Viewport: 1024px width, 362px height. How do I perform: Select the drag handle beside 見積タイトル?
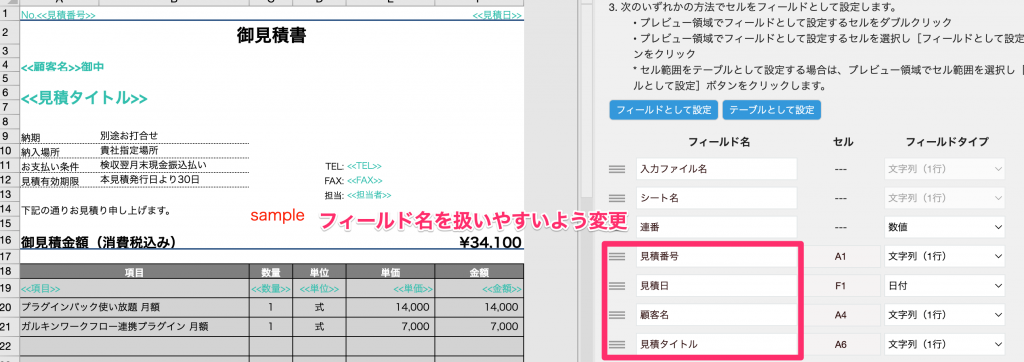click(x=617, y=344)
